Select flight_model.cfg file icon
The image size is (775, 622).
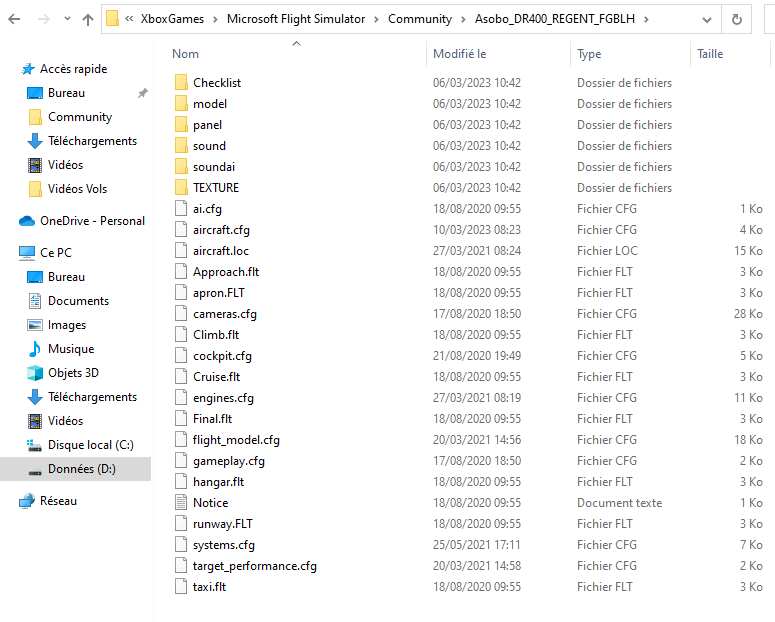pyautogui.click(x=181, y=440)
